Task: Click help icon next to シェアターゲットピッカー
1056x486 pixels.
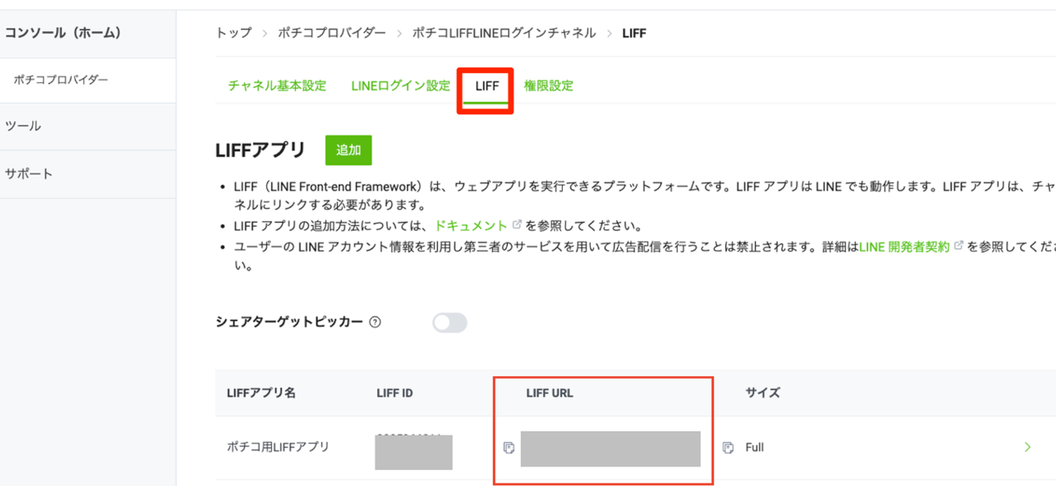Action: pos(376,322)
